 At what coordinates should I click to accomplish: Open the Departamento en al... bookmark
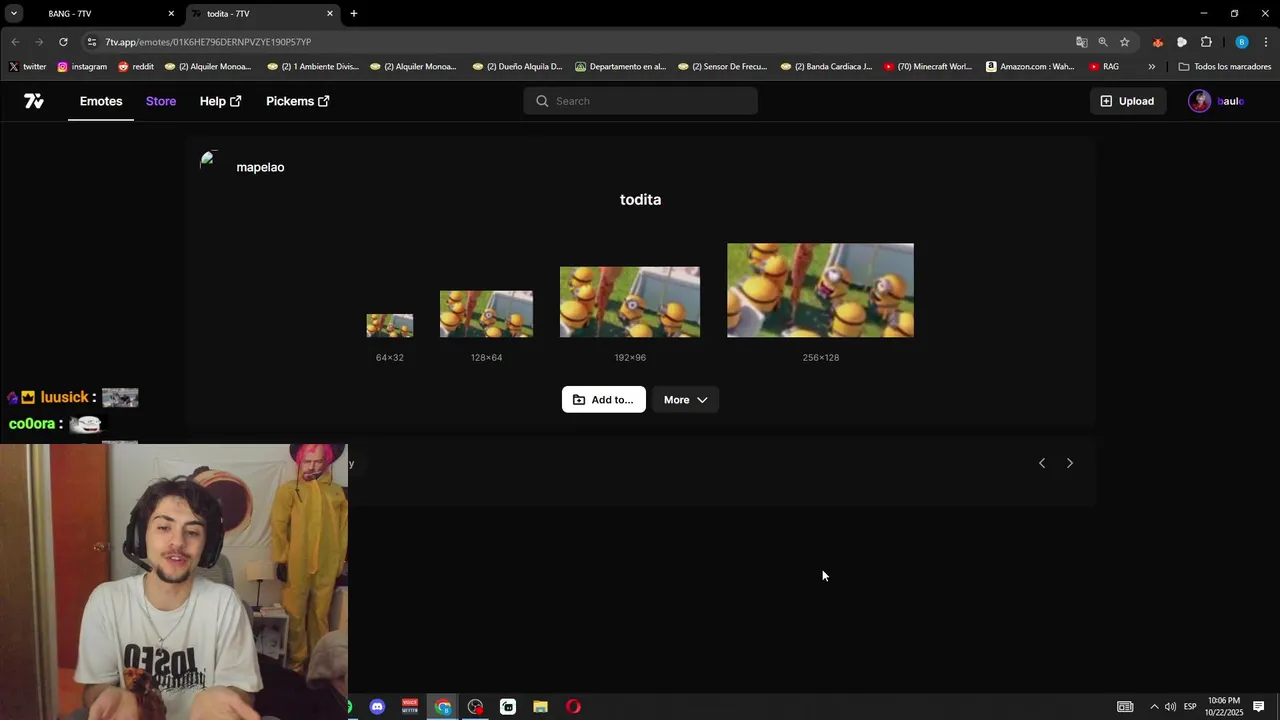(x=620, y=67)
